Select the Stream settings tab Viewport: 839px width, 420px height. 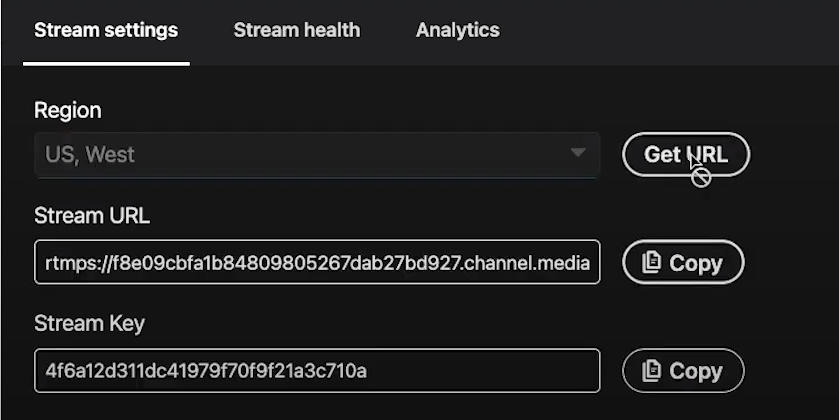pos(106,30)
